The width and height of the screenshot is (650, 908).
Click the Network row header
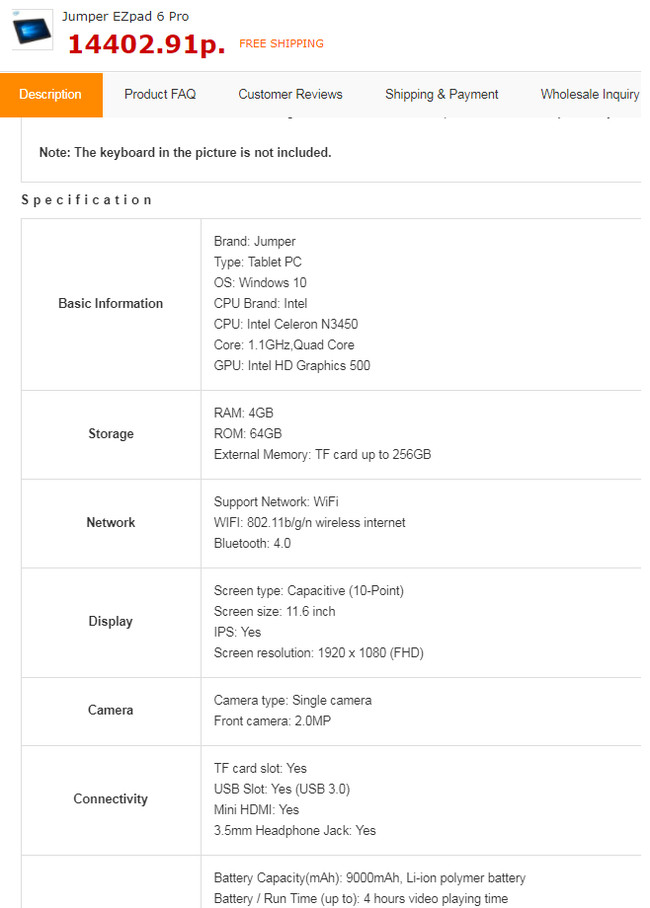point(110,523)
